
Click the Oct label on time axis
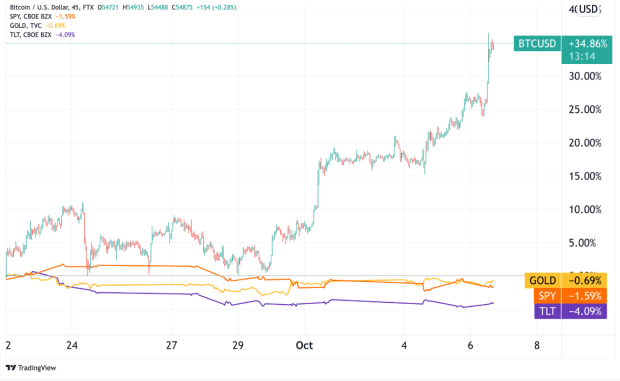304,345
